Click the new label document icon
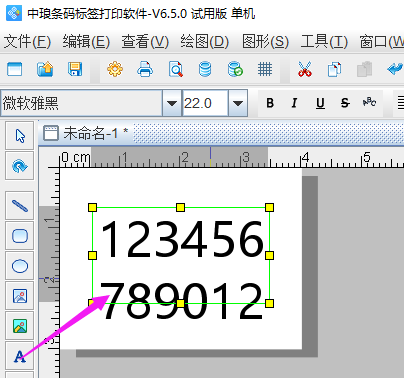404x378 pixels. point(14,70)
